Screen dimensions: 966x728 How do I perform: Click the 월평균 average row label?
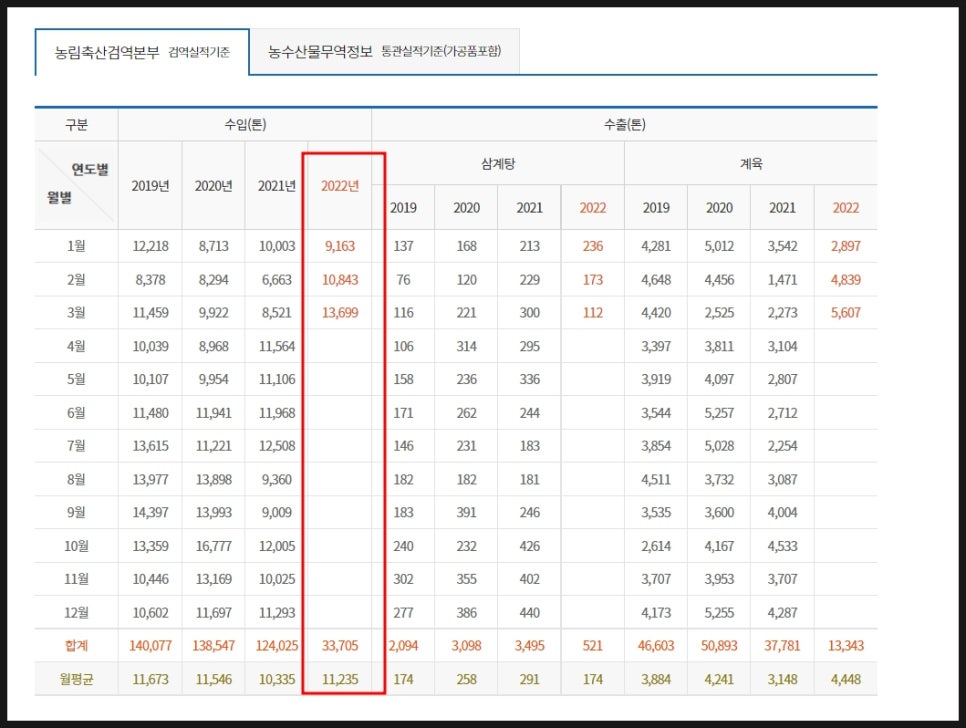[76, 679]
